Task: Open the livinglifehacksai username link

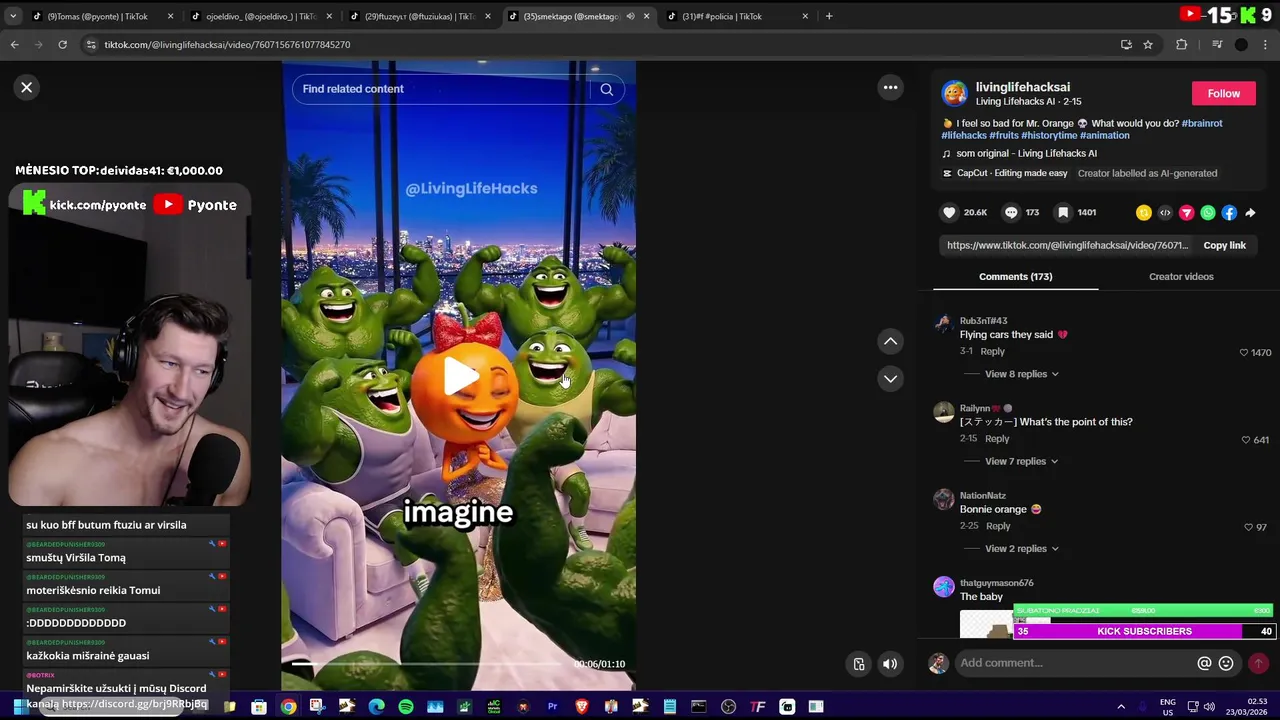Action: [x=1023, y=87]
